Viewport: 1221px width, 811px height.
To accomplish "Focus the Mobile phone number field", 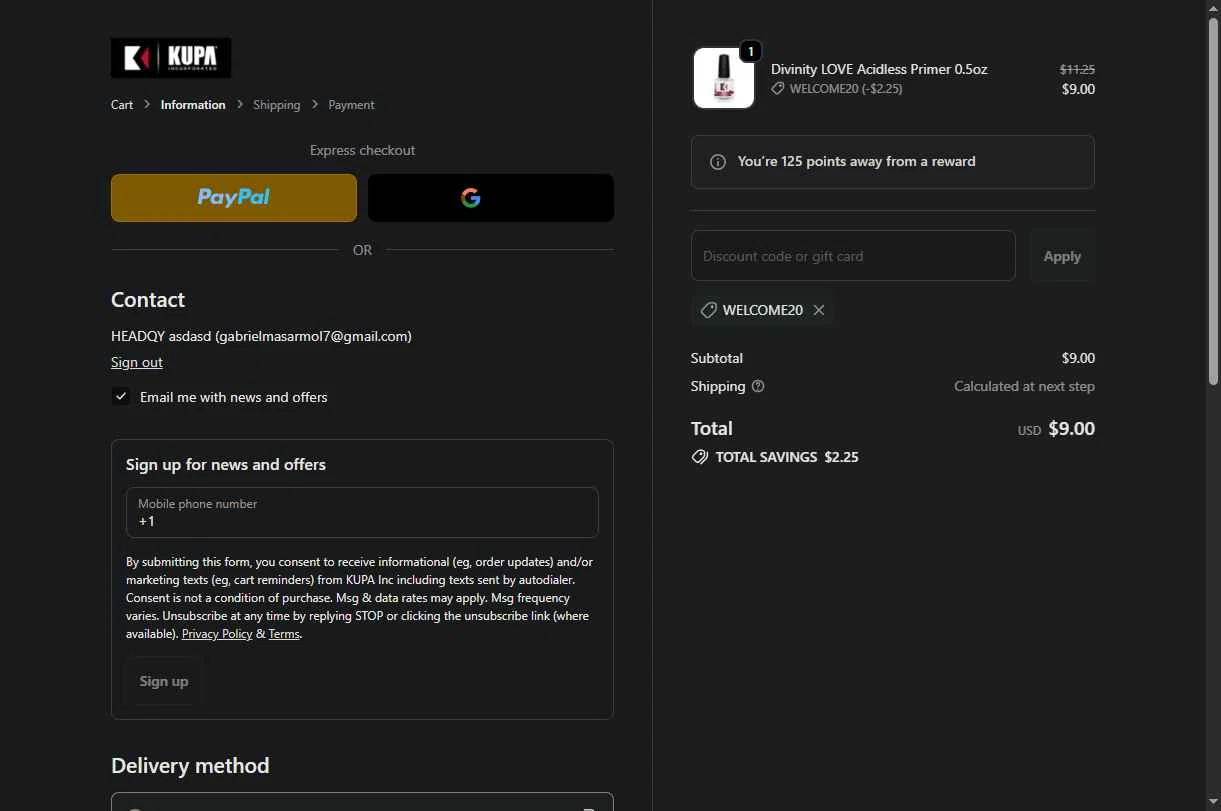I will point(362,513).
